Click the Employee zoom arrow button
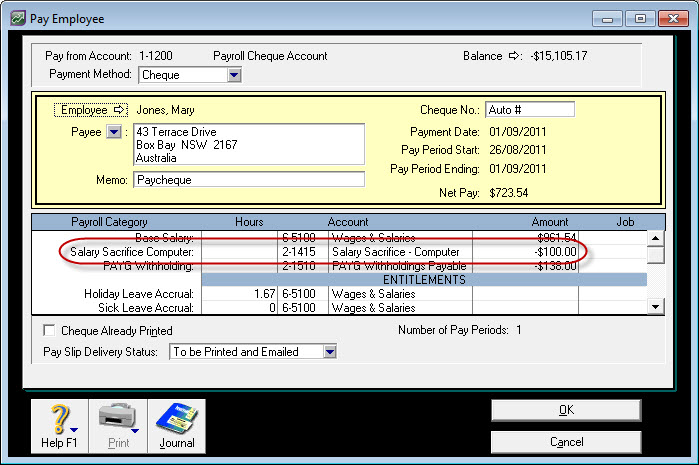This screenshot has height=465, width=699. (x=91, y=110)
